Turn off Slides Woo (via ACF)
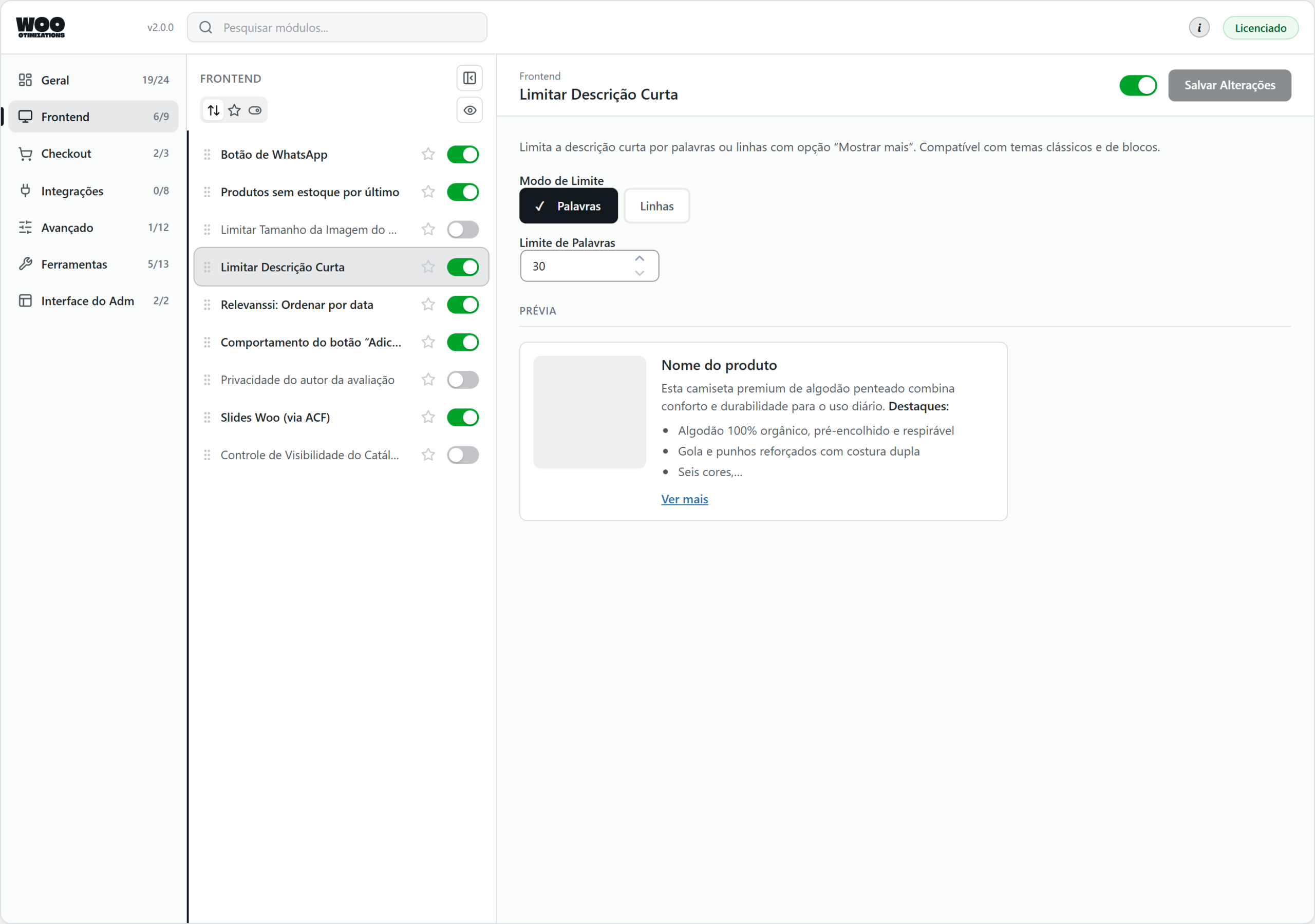 click(x=463, y=418)
